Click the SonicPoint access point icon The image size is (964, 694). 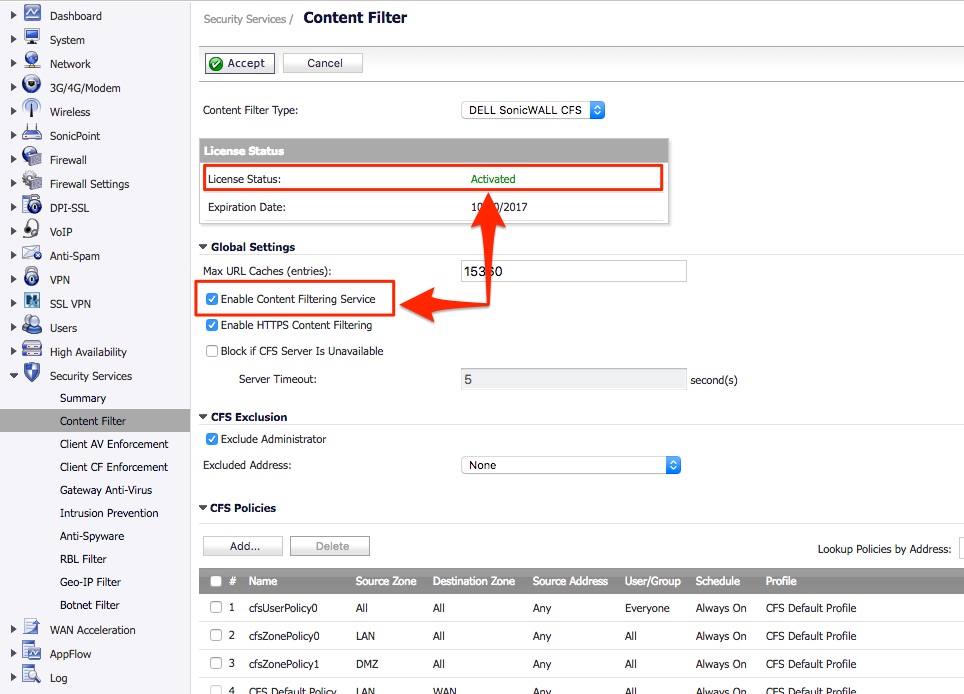[x=32, y=133]
